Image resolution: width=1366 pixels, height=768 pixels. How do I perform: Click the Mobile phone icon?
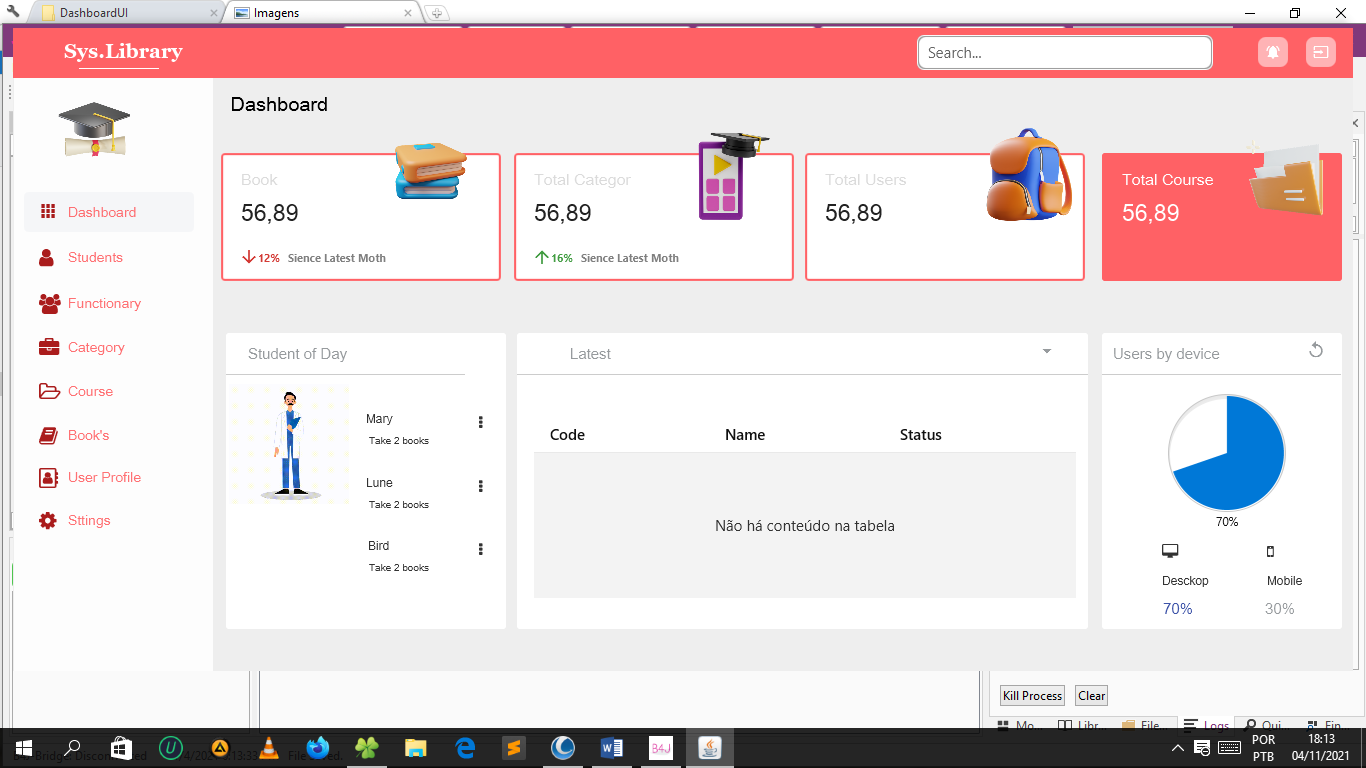(x=1271, y=551)
